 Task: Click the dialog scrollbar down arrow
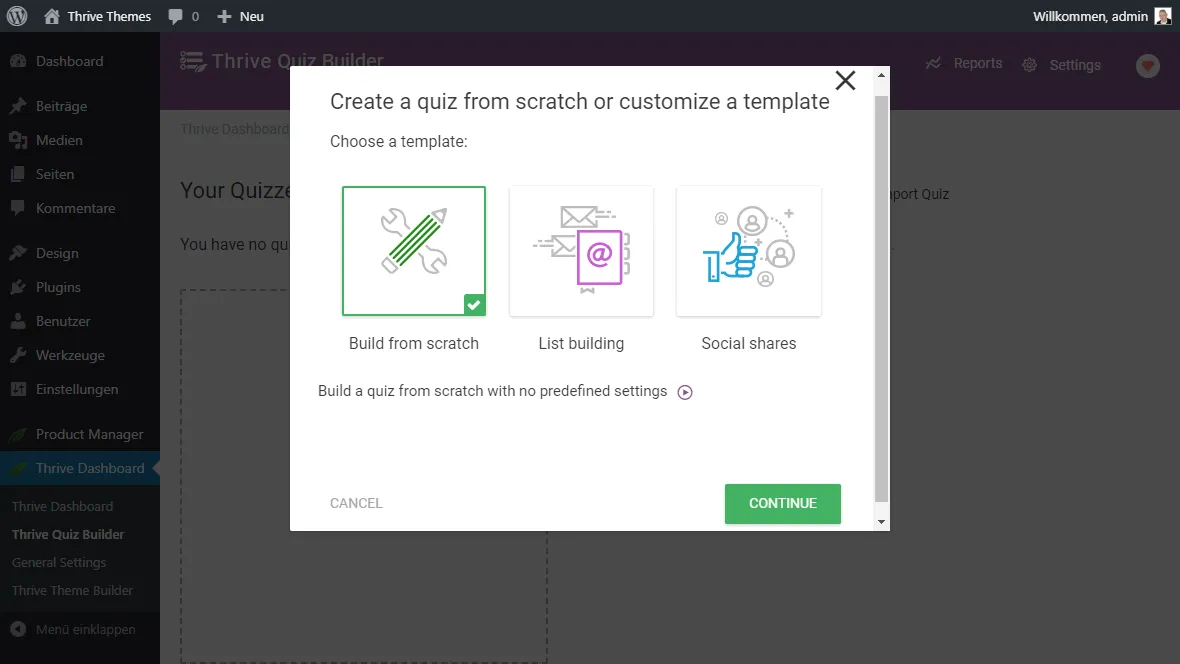tap(881, 522)
